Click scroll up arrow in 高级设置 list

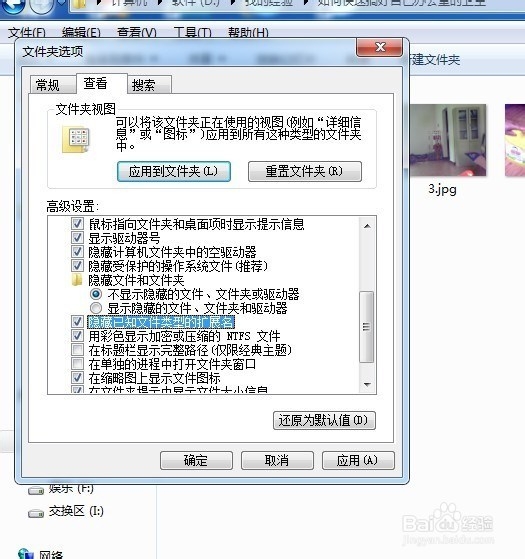click(367, 226)
